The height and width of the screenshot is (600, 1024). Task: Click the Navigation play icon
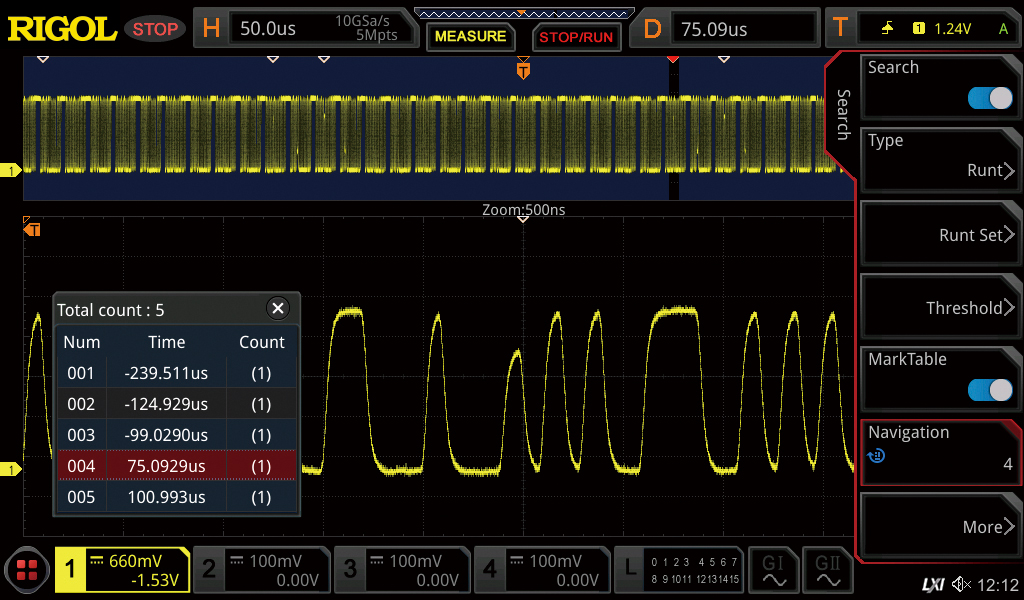tap(876, 456)
